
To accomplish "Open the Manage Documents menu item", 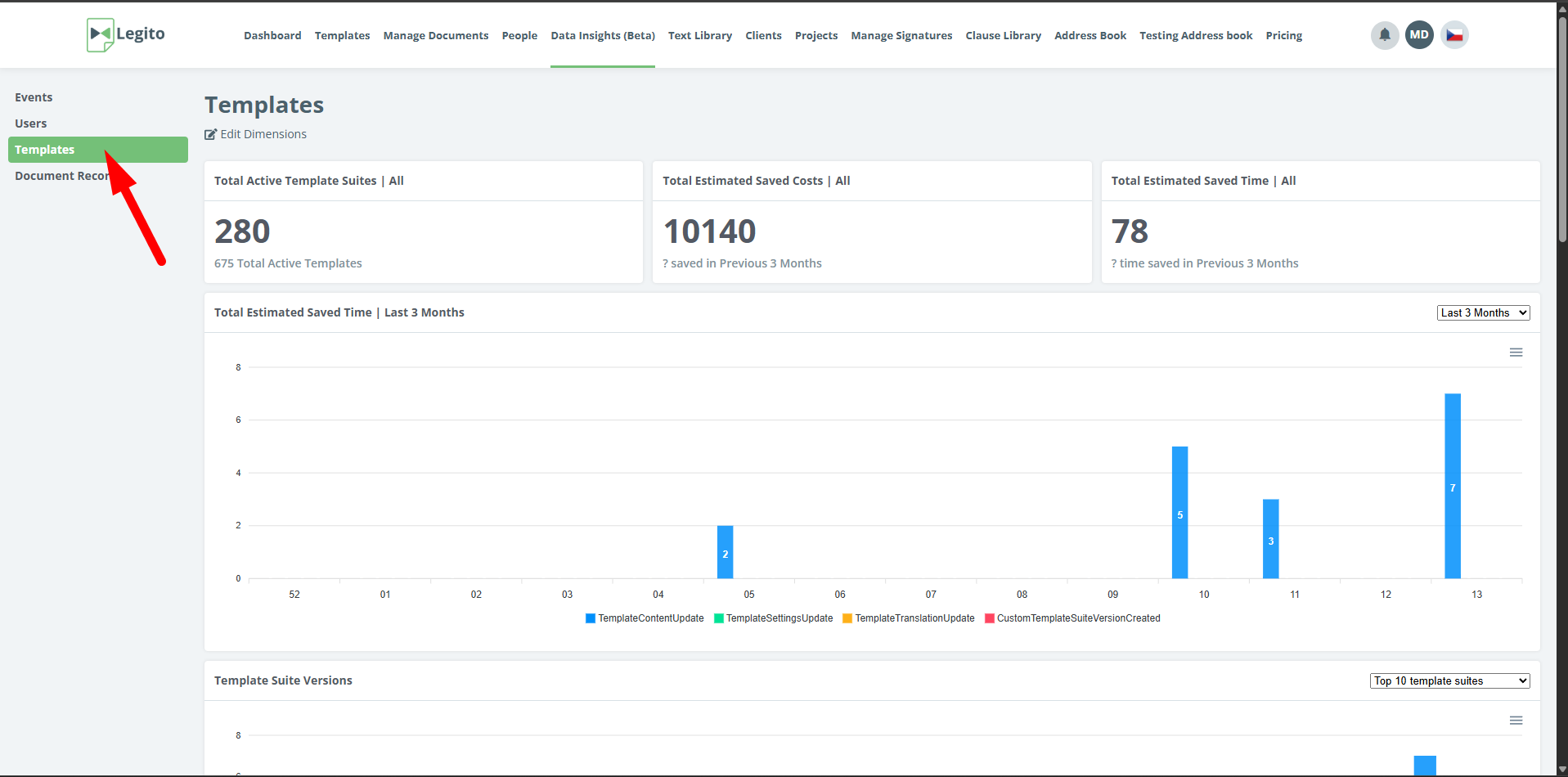I will click(435, 35).
